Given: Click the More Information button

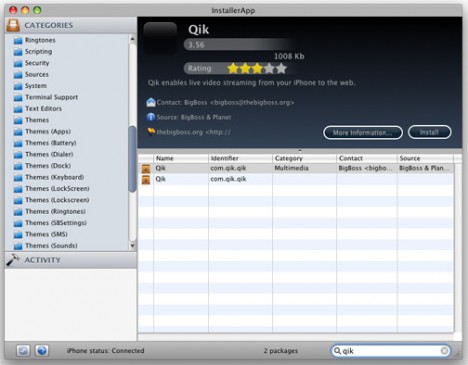Looking at the screenshot, I should (x=363, y=133).
